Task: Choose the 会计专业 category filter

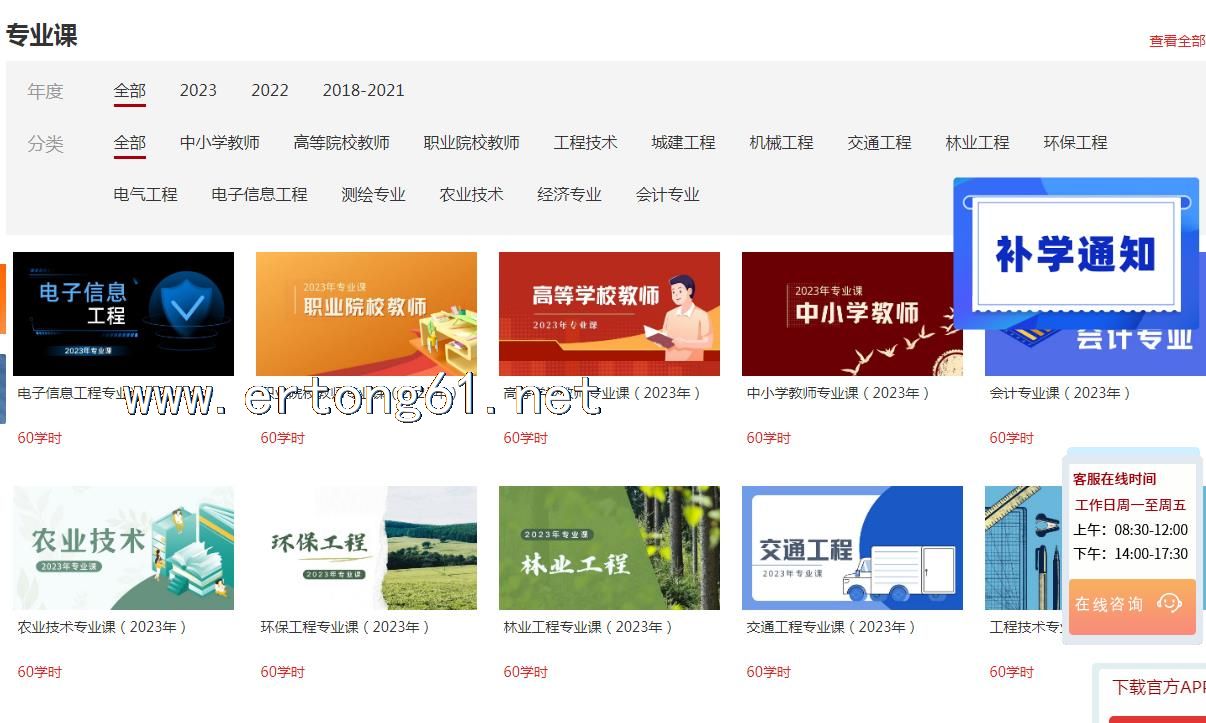Action: click(x=667, y=194)
